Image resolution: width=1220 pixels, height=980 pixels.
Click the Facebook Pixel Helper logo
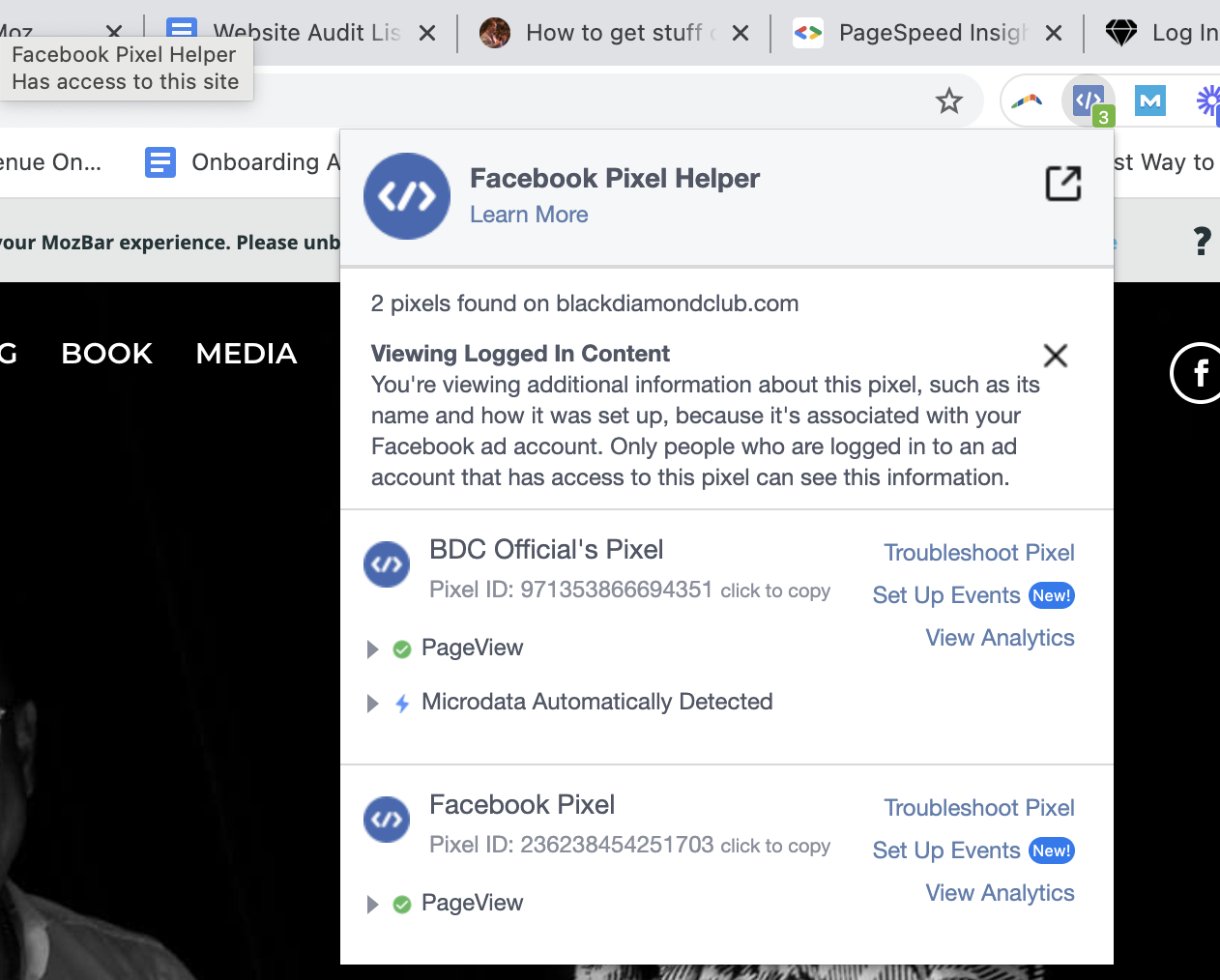point(407,196)
